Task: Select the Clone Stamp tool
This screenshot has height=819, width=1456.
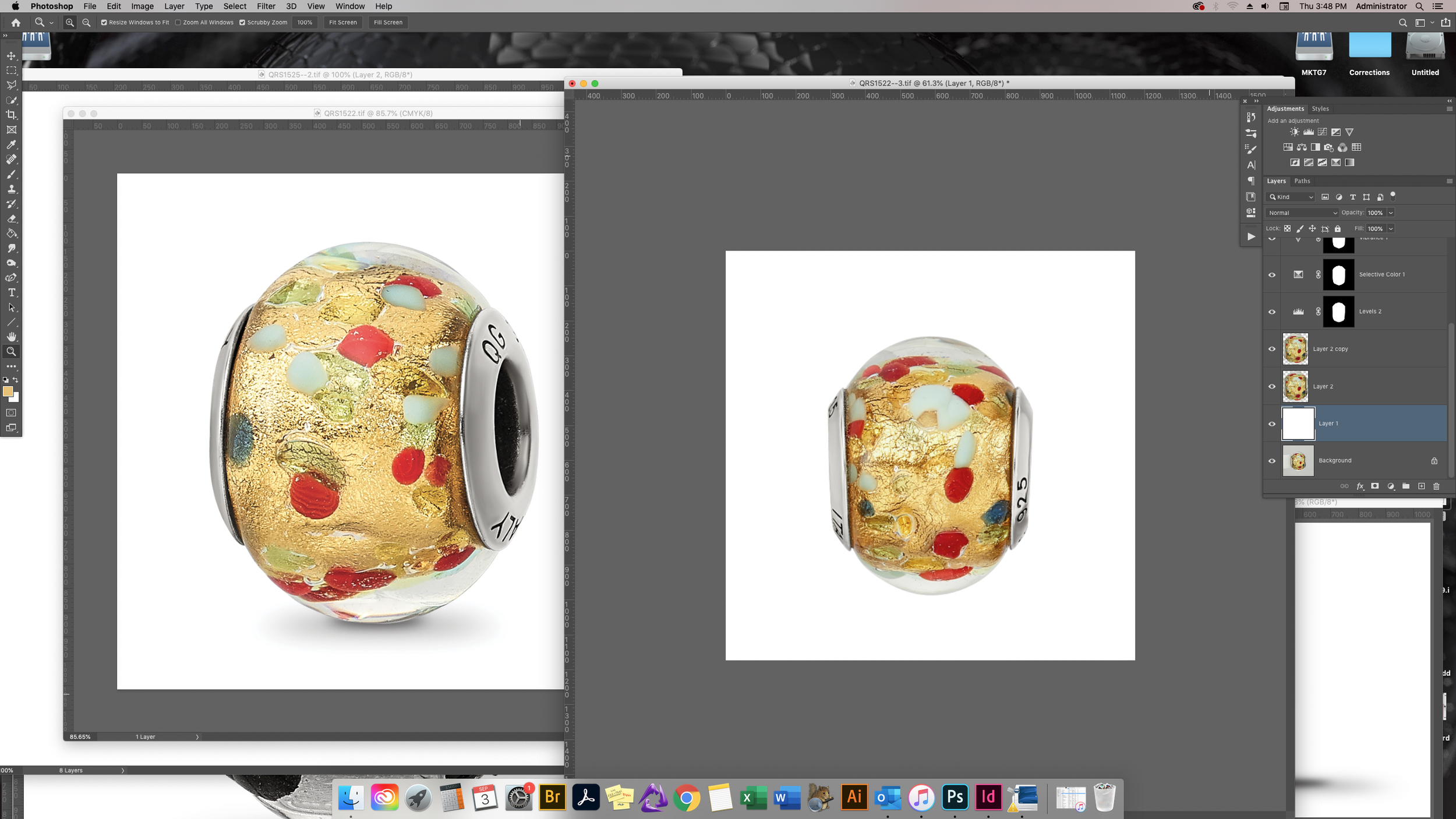Action: 11,190
